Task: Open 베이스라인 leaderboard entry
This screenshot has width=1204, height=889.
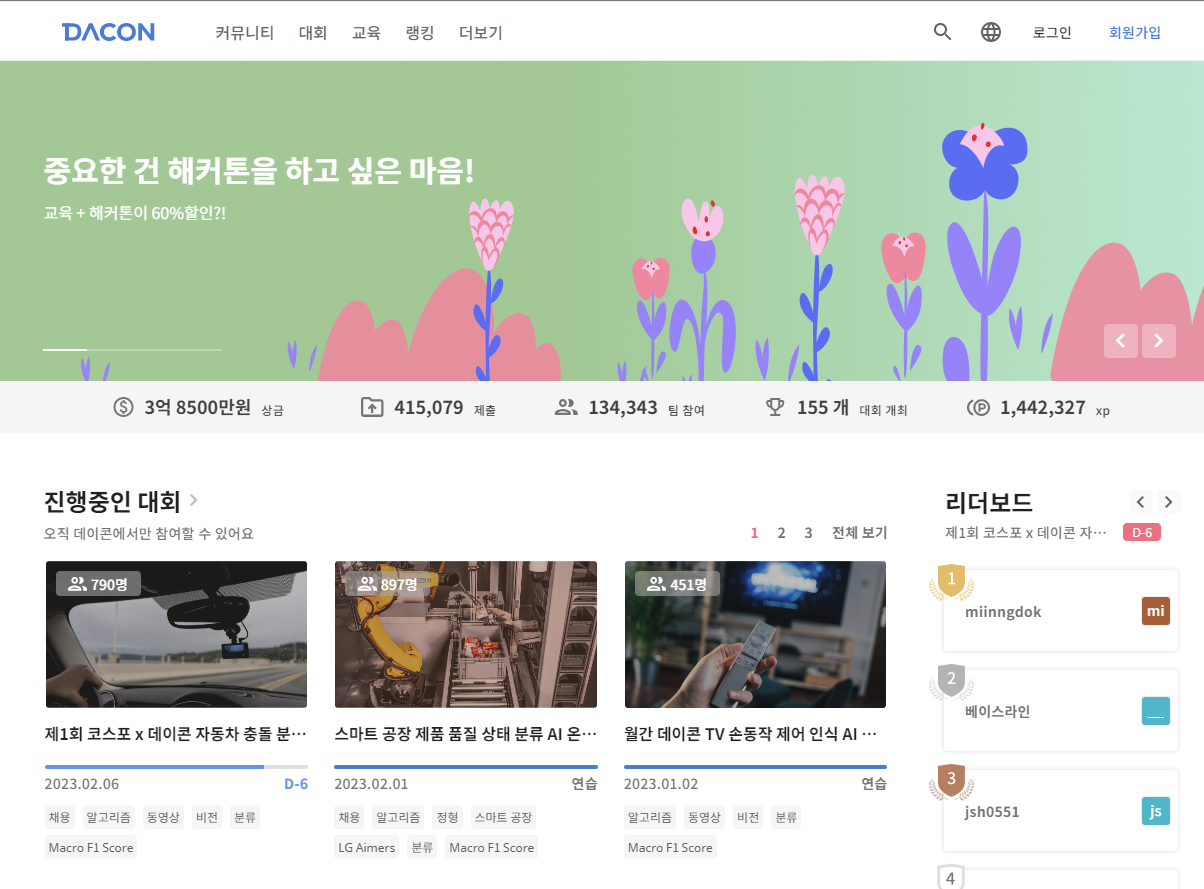Action: [x=1061, y=711]
